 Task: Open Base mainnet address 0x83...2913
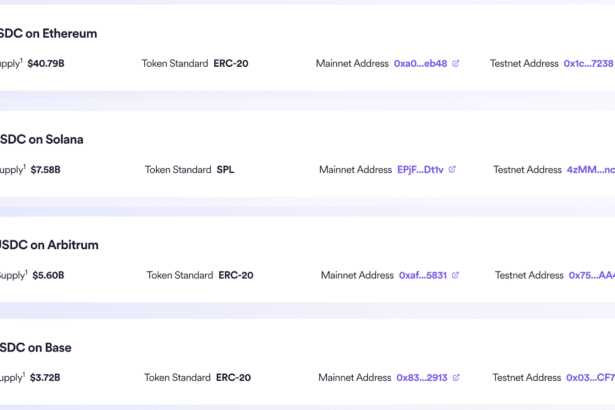click(421, 378)
